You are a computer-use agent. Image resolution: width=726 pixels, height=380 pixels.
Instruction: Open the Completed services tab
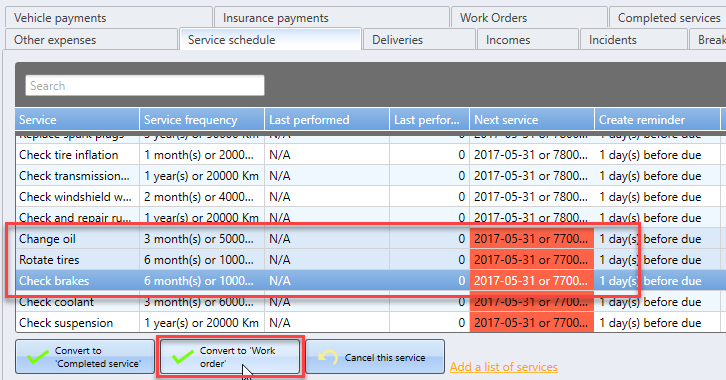pyautogui.click(x=668, y=18)
